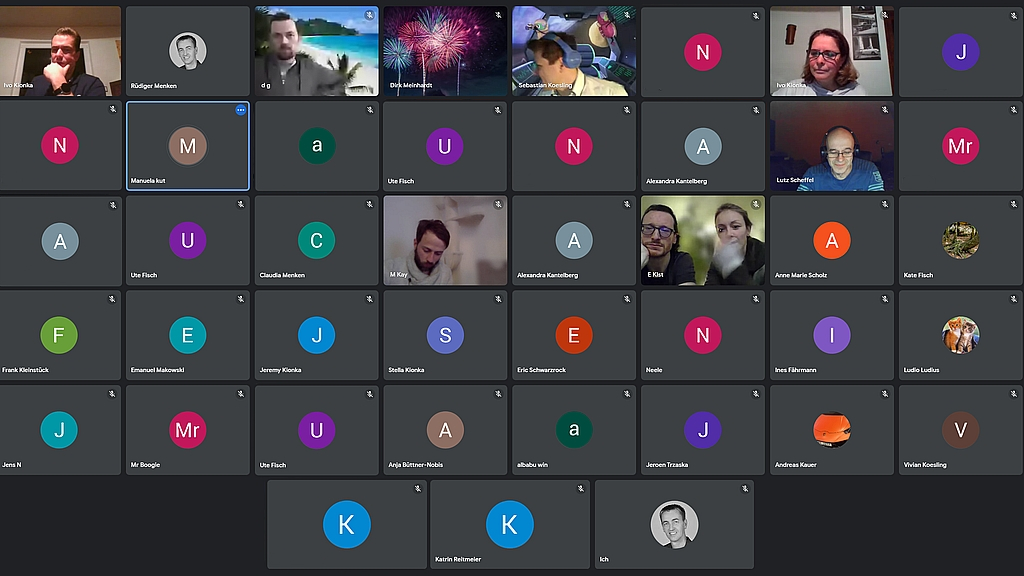Click muted mic icon on Claudia Menken tile
Viewport: 1024px width, 576px height.
coord(369,204)
